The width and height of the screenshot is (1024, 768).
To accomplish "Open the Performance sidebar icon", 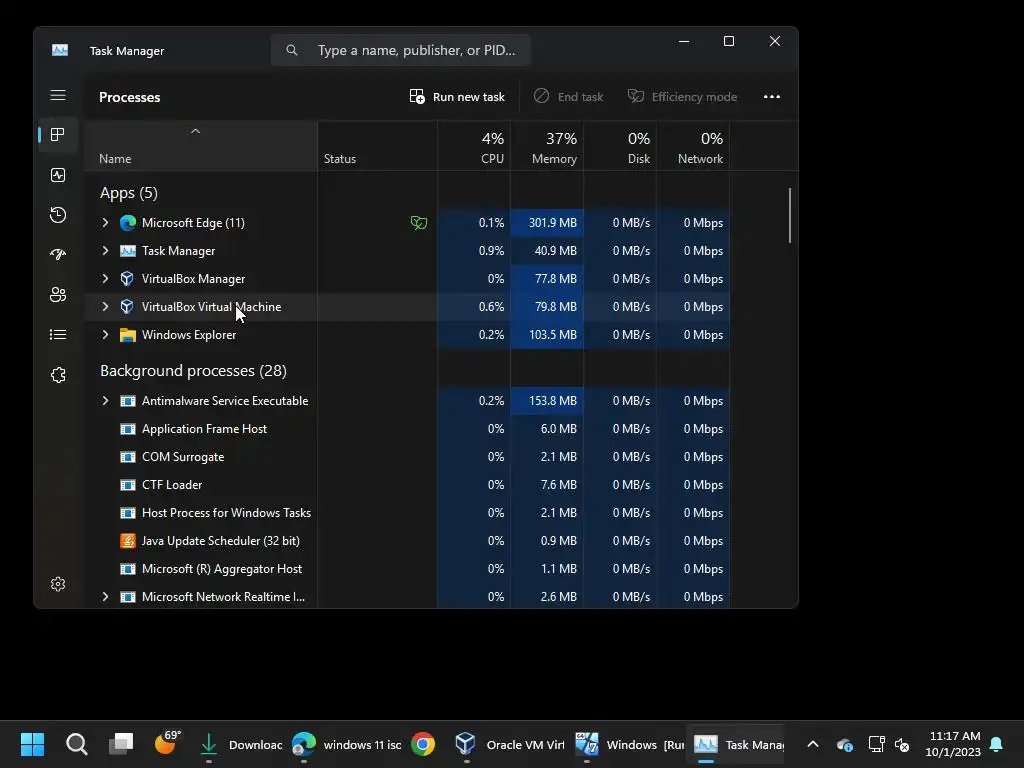I will tap(58, 175).
